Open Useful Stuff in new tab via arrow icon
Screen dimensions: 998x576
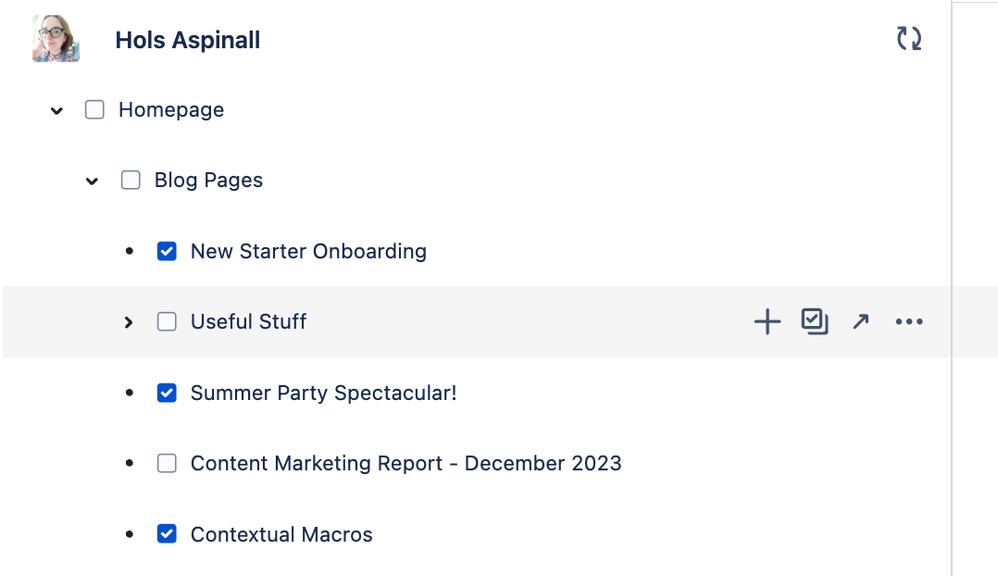pyautogui.click(x=861, y=321)
